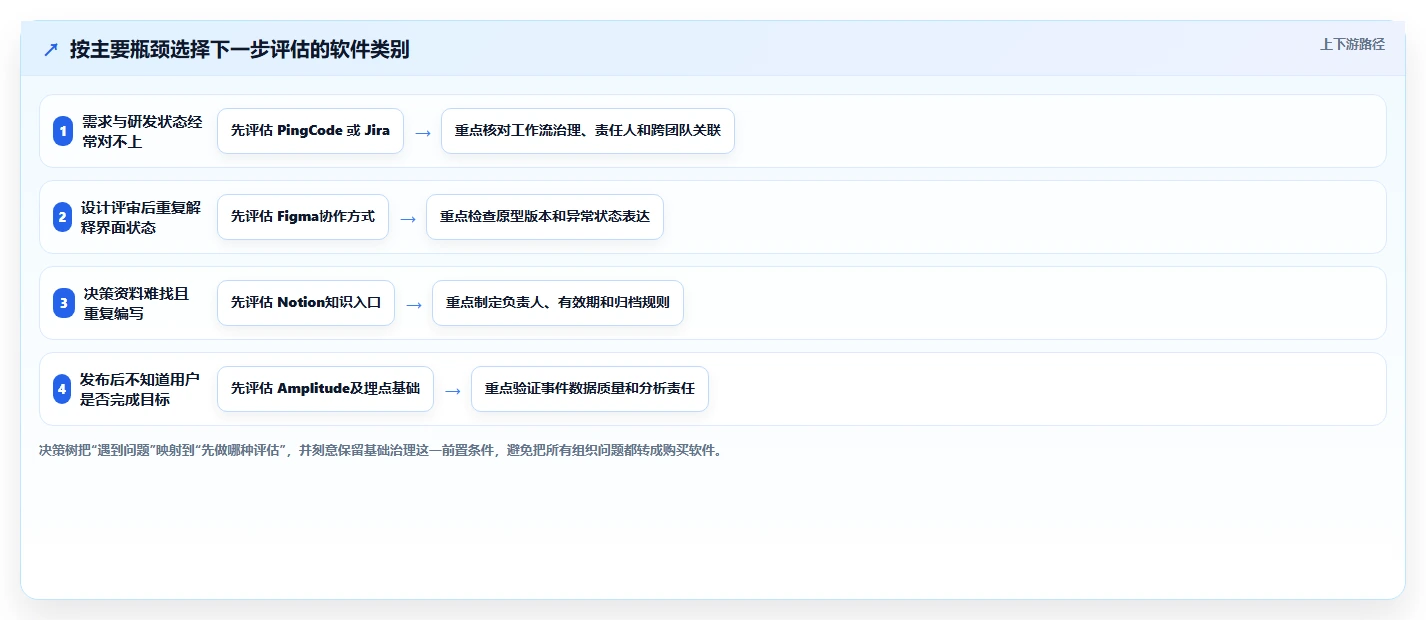Click the text 决策资料难找且重复编写
The width and height of the screenshot is (1426, 620).
136,303
